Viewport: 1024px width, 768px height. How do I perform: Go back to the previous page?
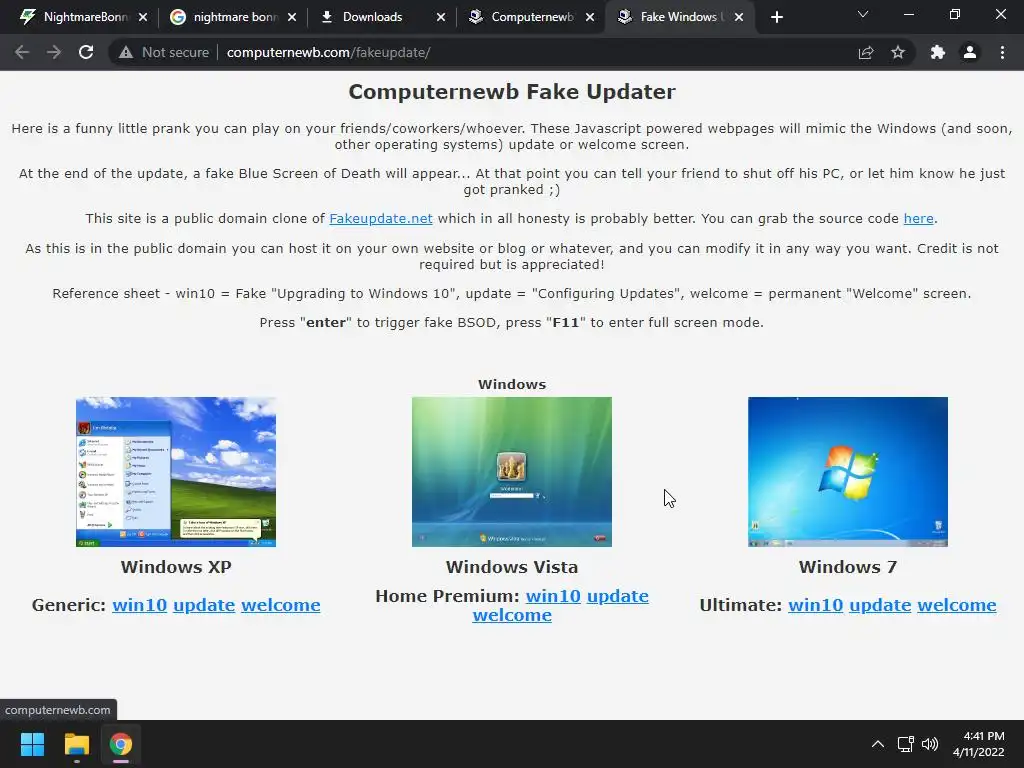[22, 52]
